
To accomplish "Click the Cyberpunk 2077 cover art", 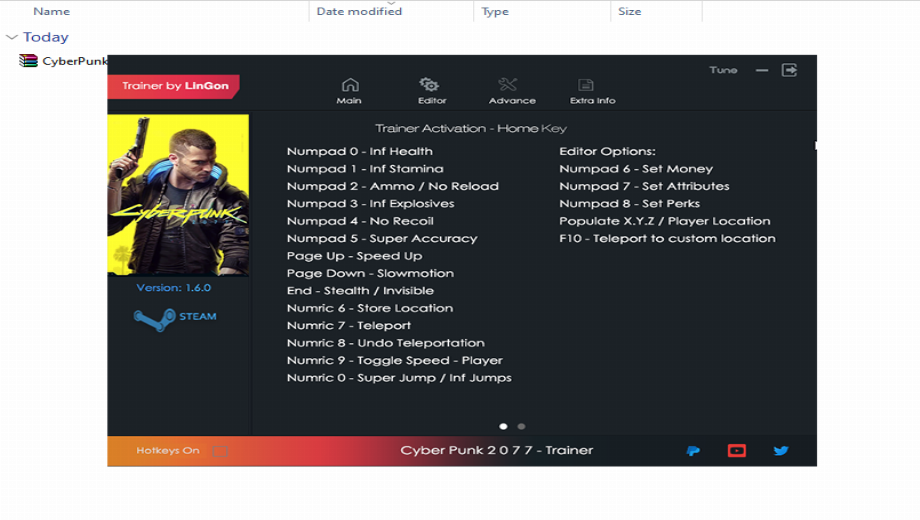I will click(178, 195).
